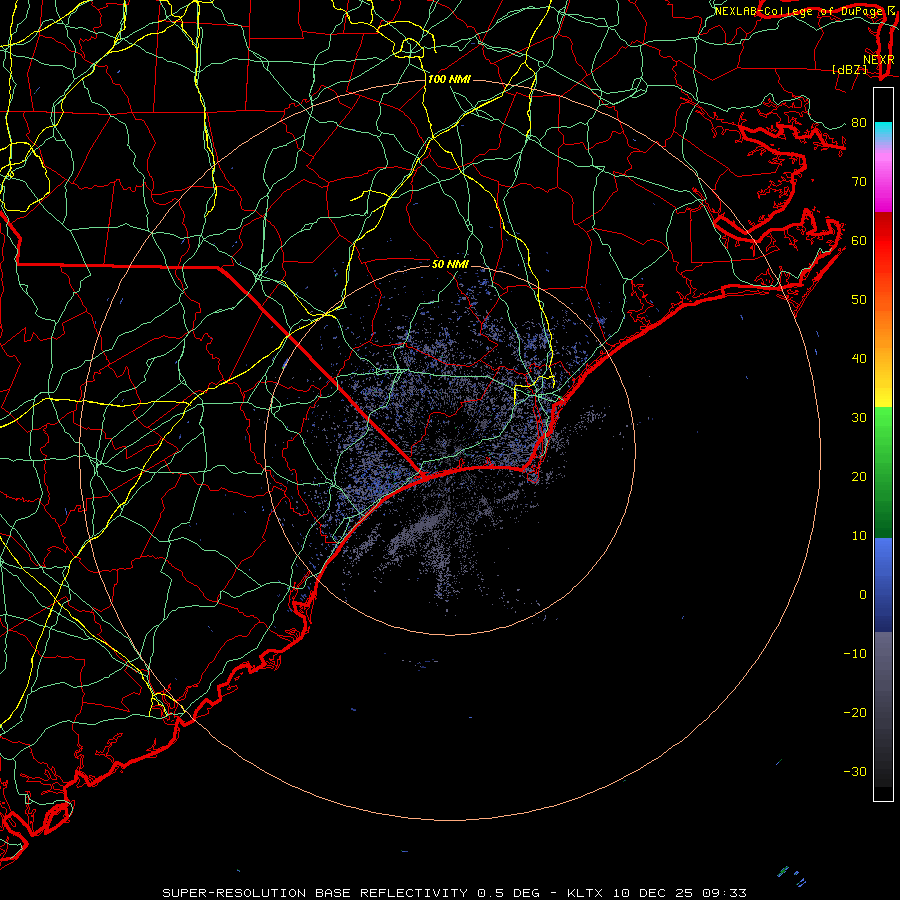Click the 100 NMI range ring label
This screenshot has height=900, width=900.
pos(449,79)
